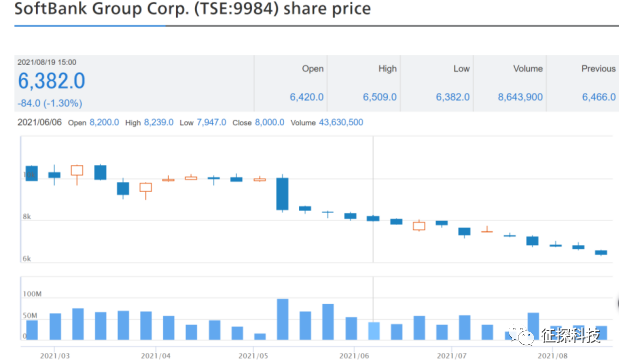Viewport: 620px width, 363px height.
Task: Click the current share price 6,382.0
Action: (51, 81)
